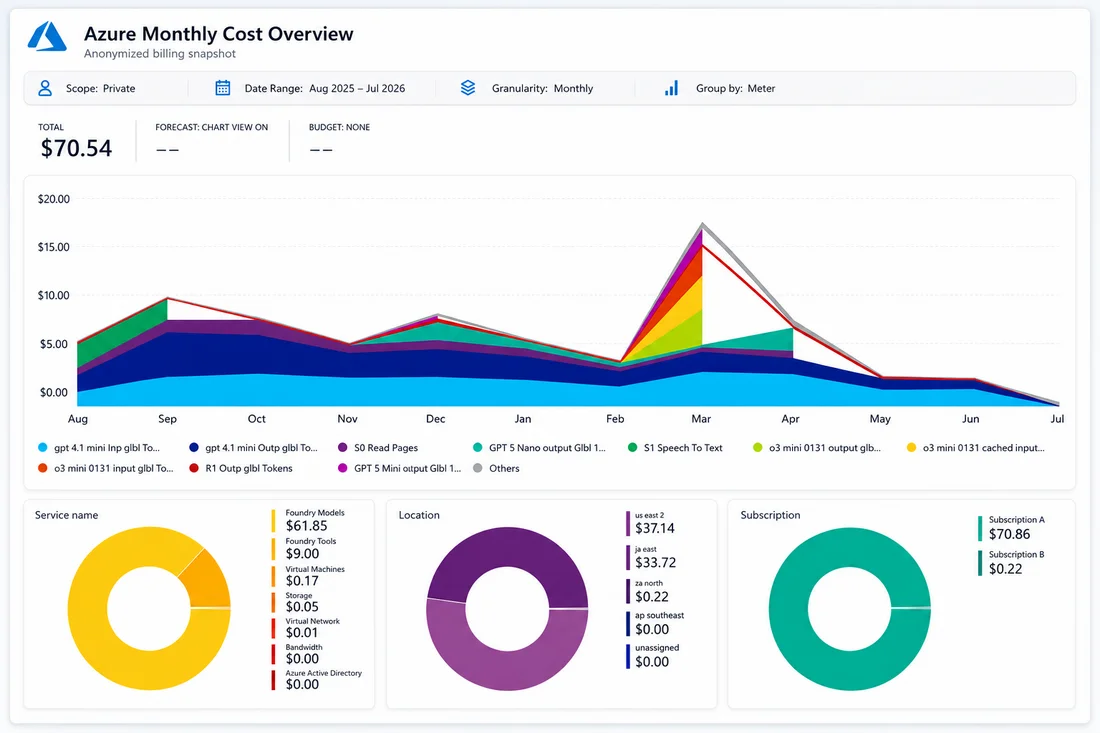The height and width of the screenshot is (733, 1100).
Task: Click the Azure logo icon
Action: pos(47,36)
